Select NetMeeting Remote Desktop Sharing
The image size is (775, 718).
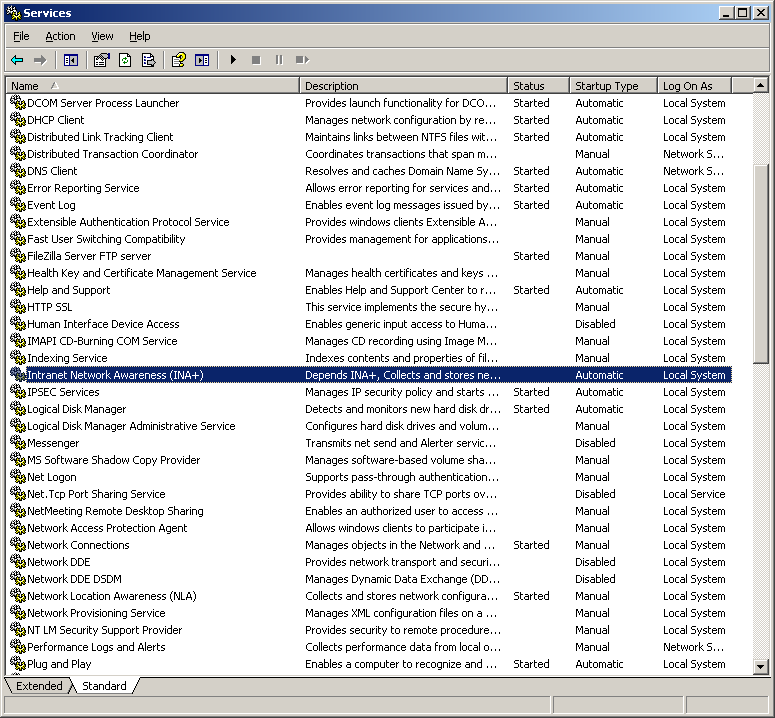point(371,510)
